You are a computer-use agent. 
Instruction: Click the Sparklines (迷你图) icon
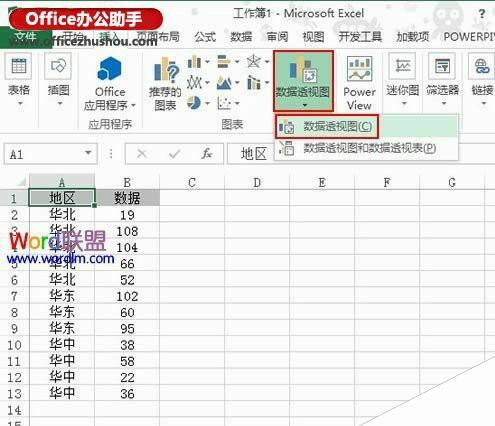click(x=403, y=66)
